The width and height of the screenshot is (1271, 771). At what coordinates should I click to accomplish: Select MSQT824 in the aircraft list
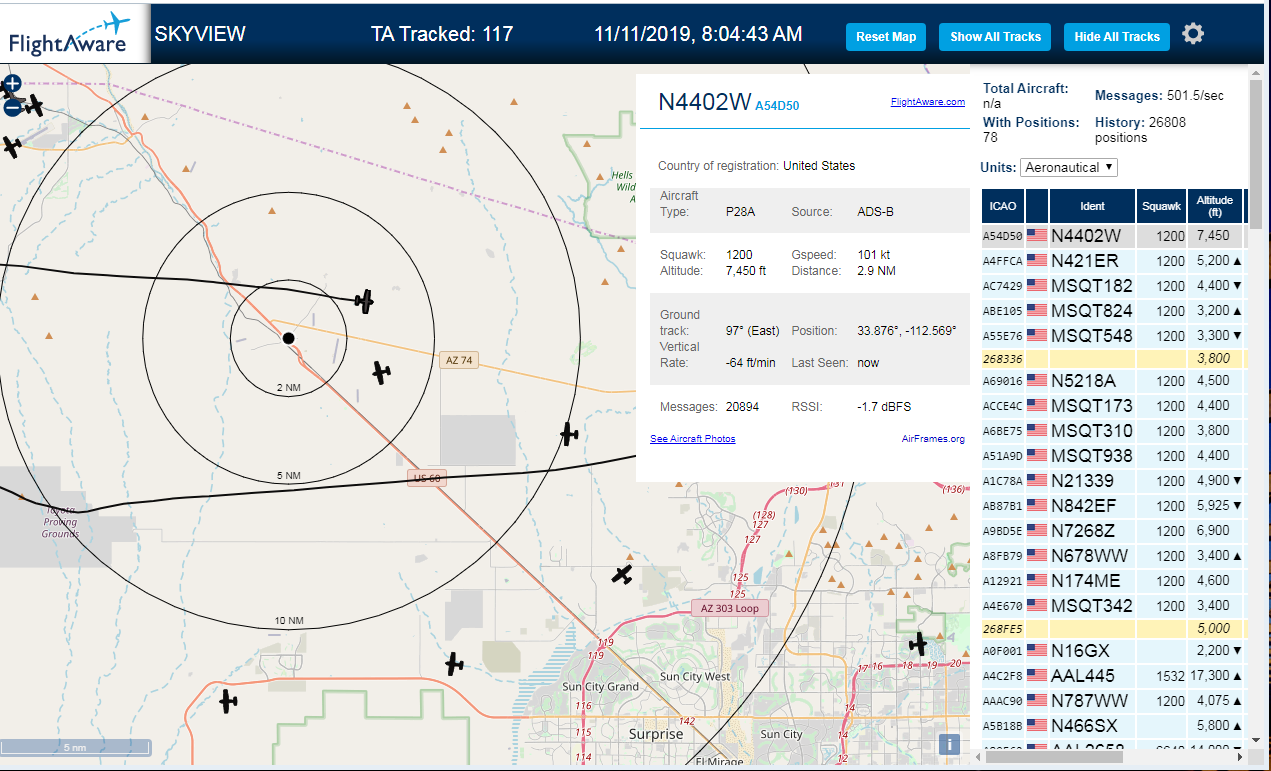pos(1113,311)
